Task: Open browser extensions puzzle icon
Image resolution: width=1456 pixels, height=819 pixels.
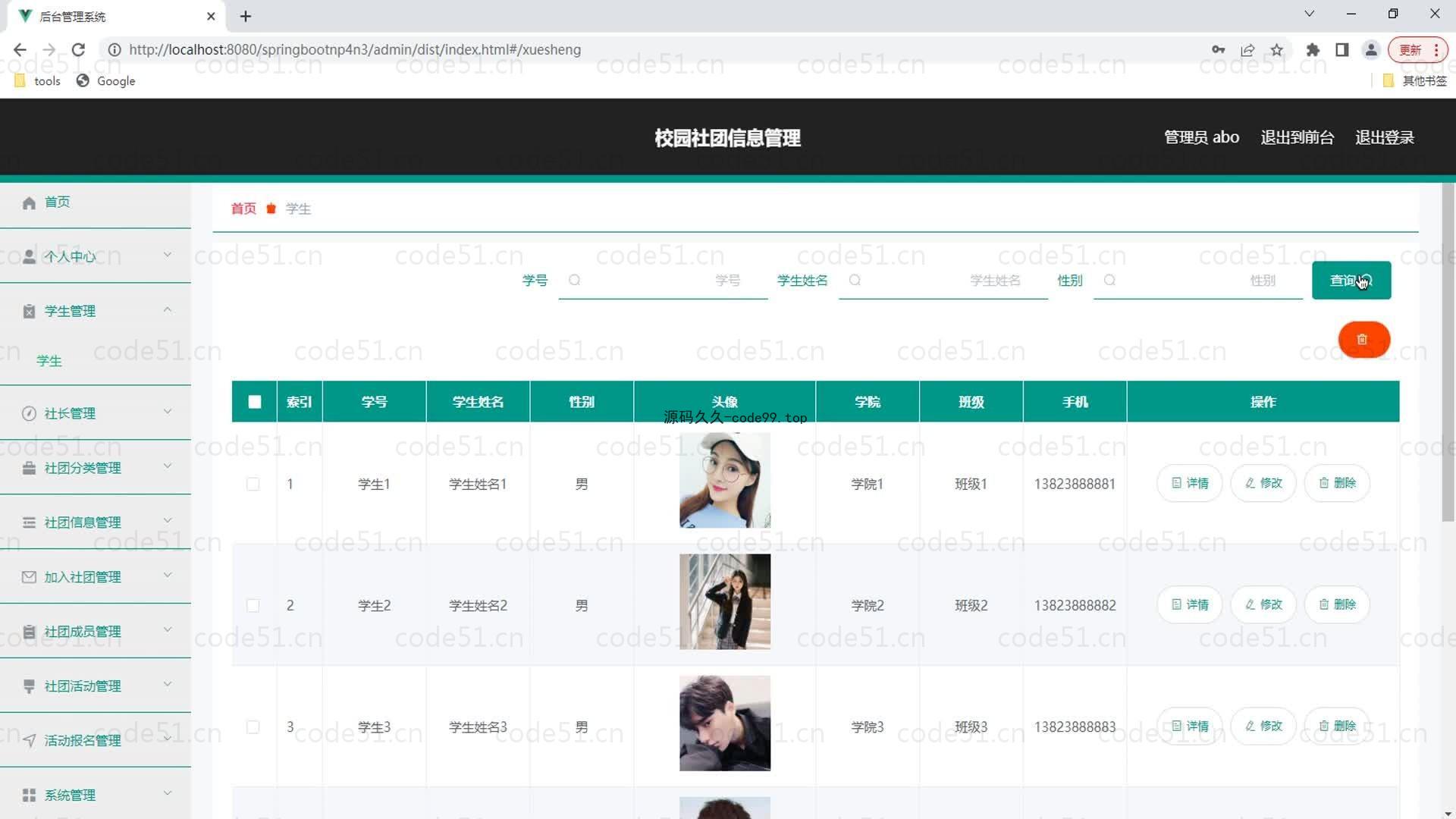Action: point(1313,50)
